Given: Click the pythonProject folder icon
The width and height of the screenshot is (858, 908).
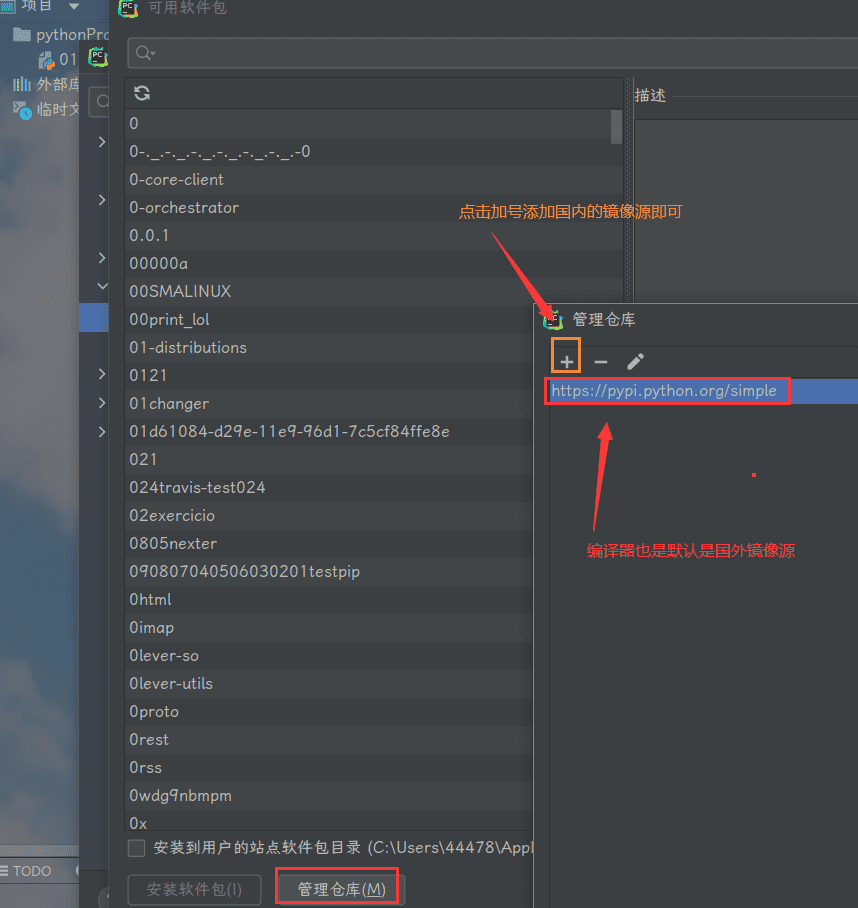Looking at the screenshot, I should point(21,35).
